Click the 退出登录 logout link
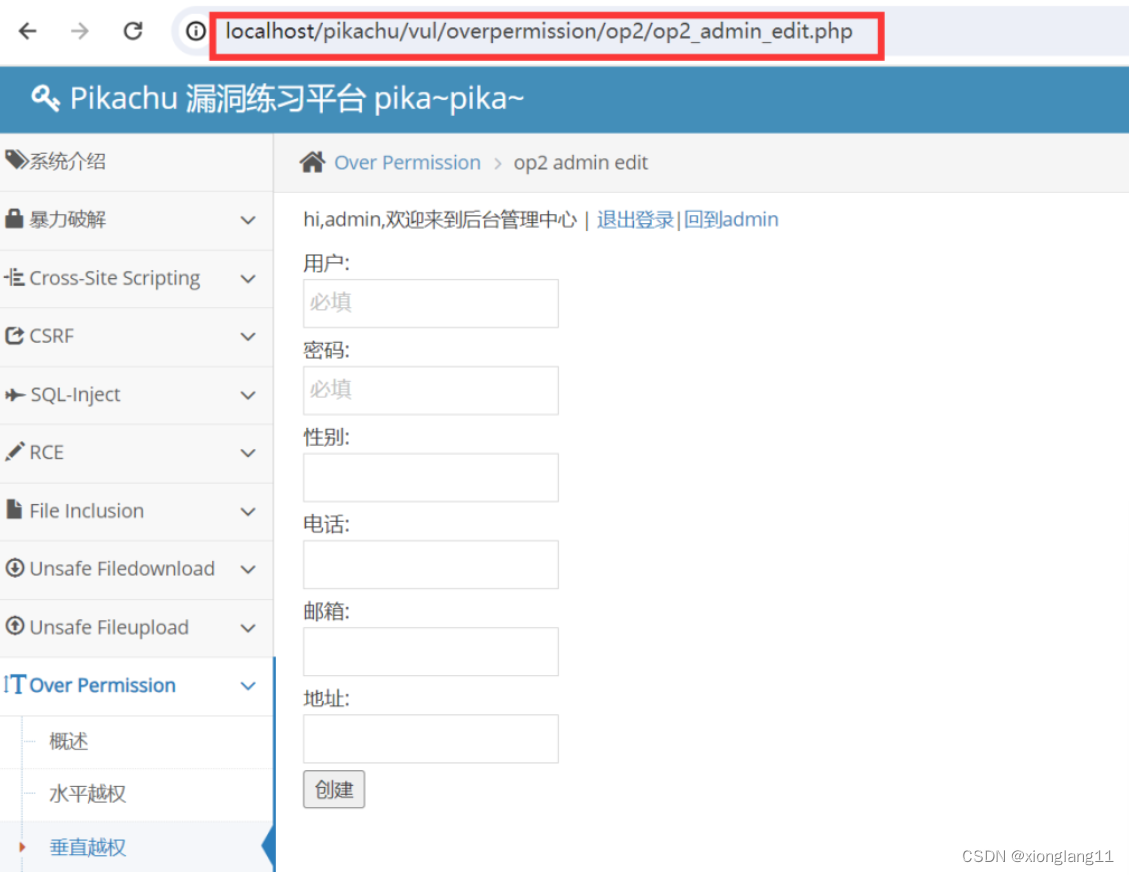The width and height of the screenshot is (1129, 875). (x=635, y=220)
